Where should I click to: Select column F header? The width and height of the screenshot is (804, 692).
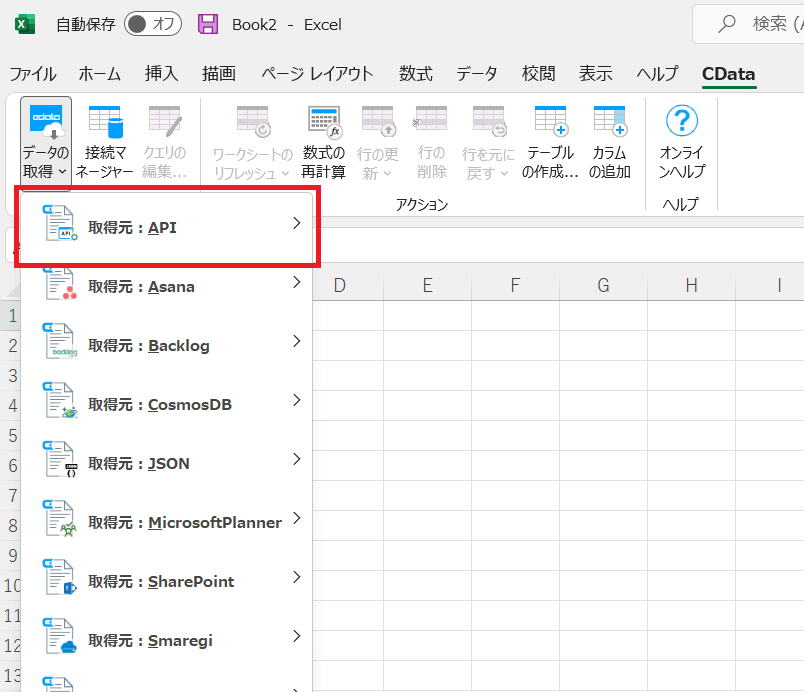pos(515,285)
